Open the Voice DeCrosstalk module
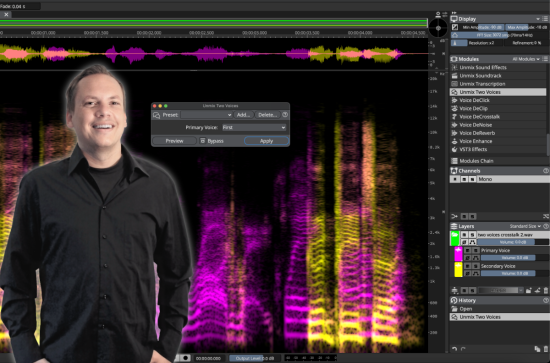The image size is (550, 363). coord(498,116)
